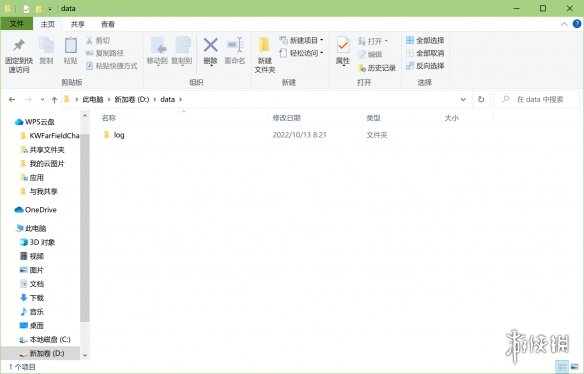Open History (历史记录)
The height and width of the screenshot is (374, 584).
(377, 68)
